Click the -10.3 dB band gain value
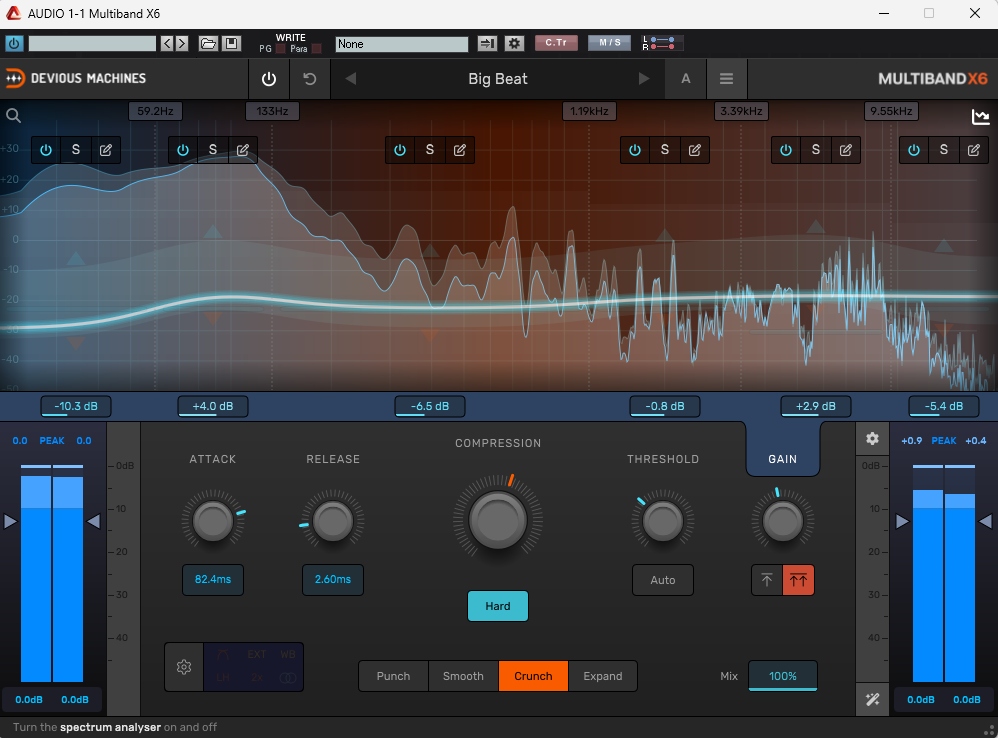Image resolution: width=998 pixels, height=738 pixels. tap(76, 407)
